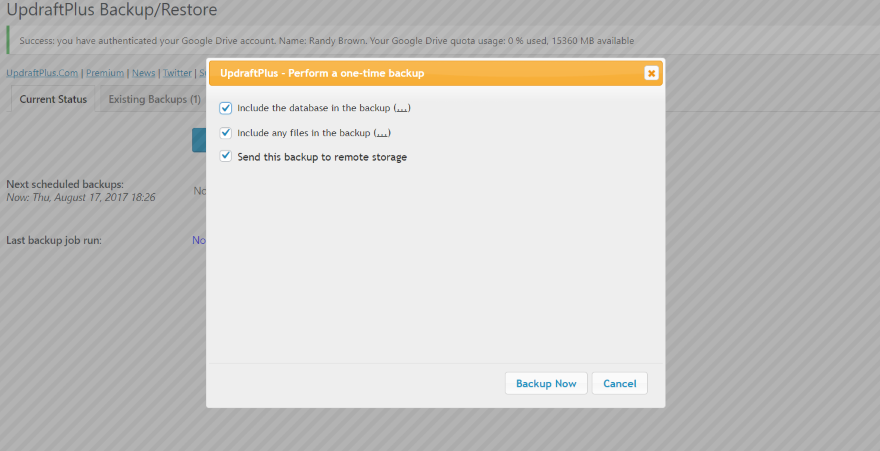This screenshot has height=451, width=880.
Task: Click the Backup Now button
Action: coord(546,383)
